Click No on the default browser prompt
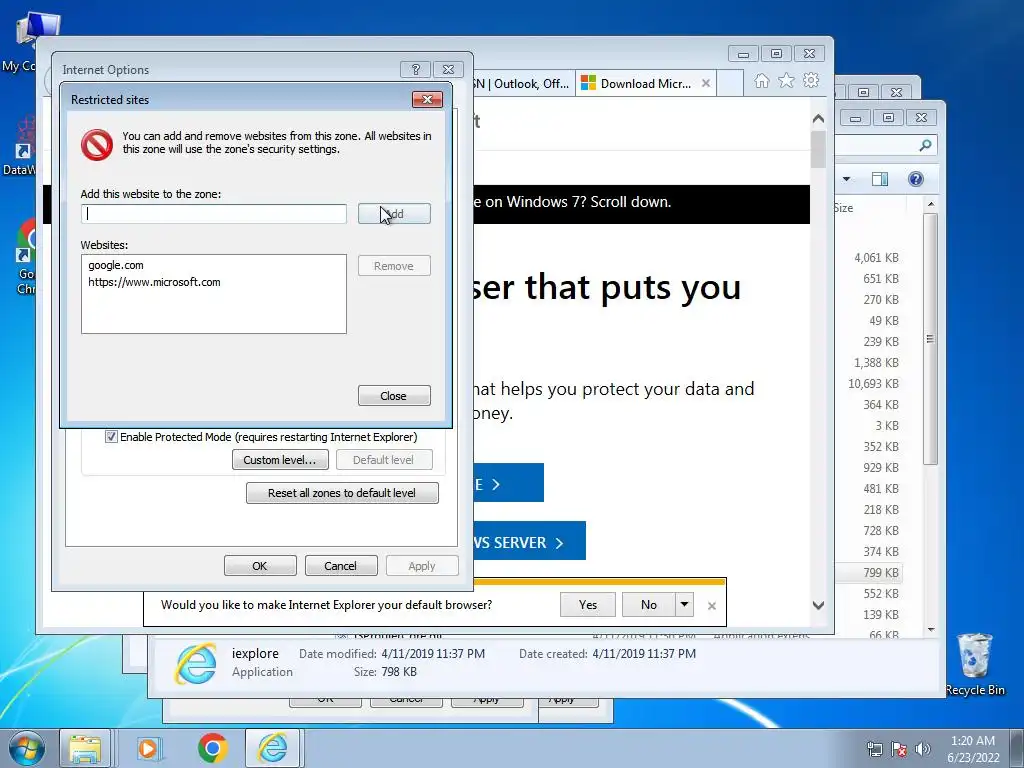Screen dimensions: 1024x768 648,605
